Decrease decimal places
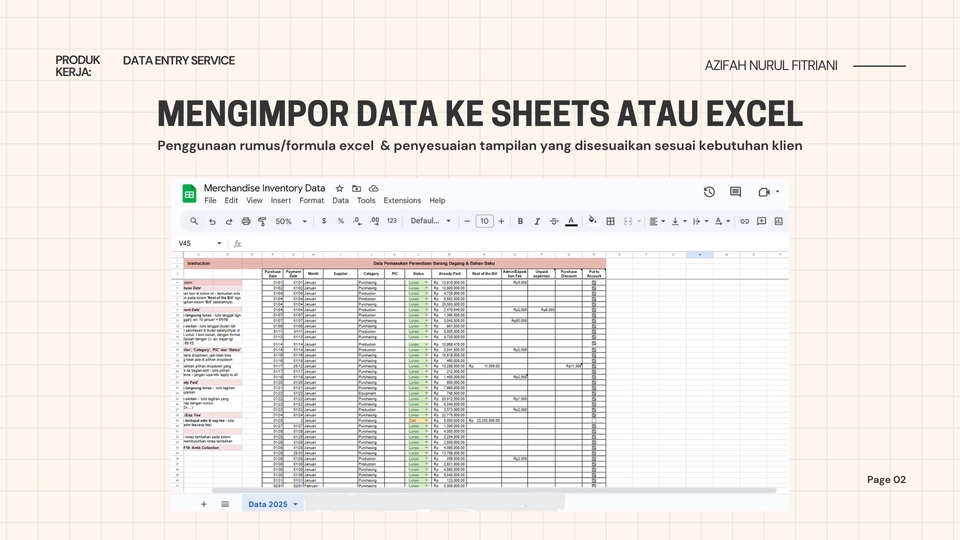This screenshot has height=540, width=960. coord(357,221)
